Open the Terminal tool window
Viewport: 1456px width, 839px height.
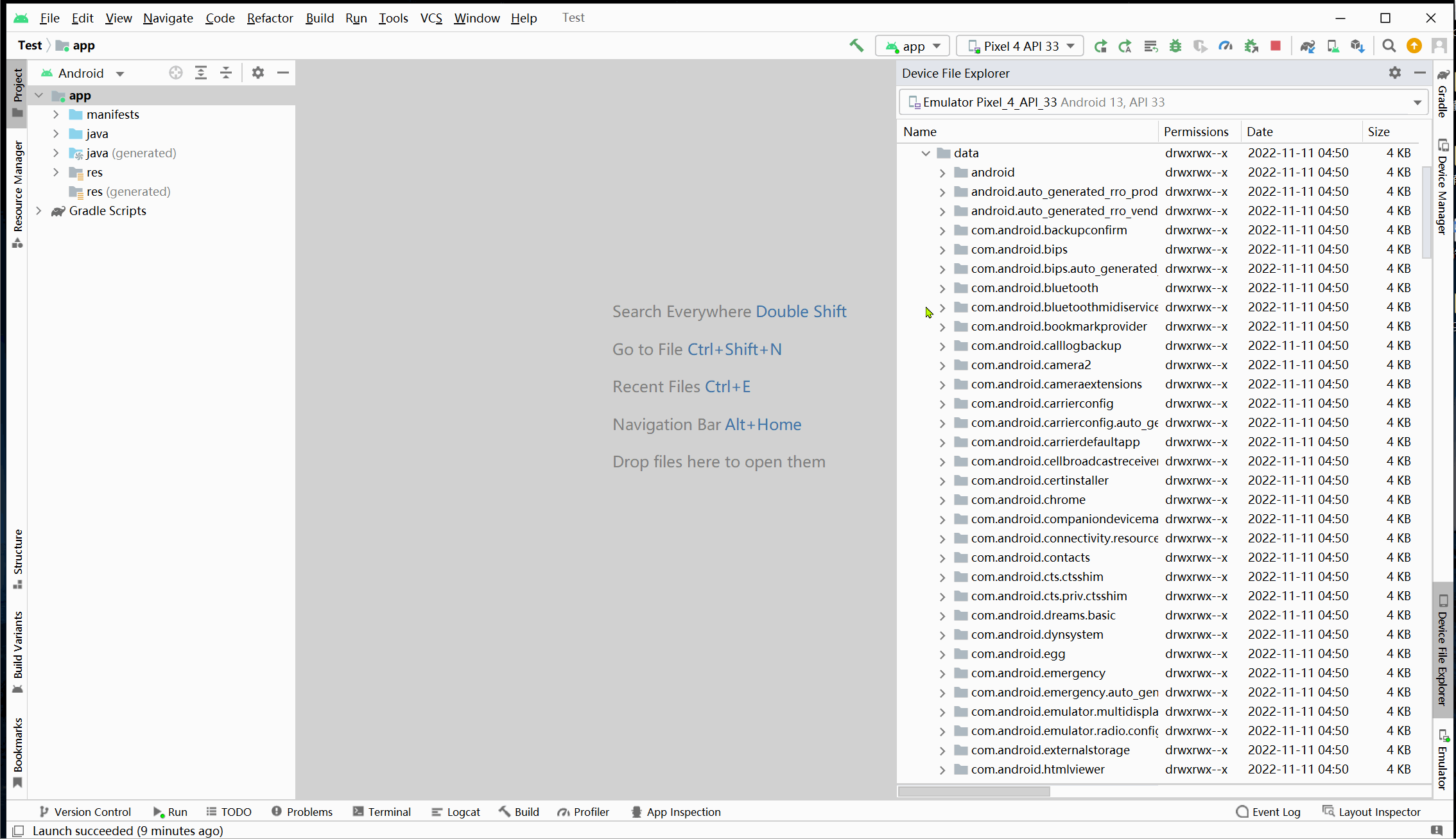[382, 812]
